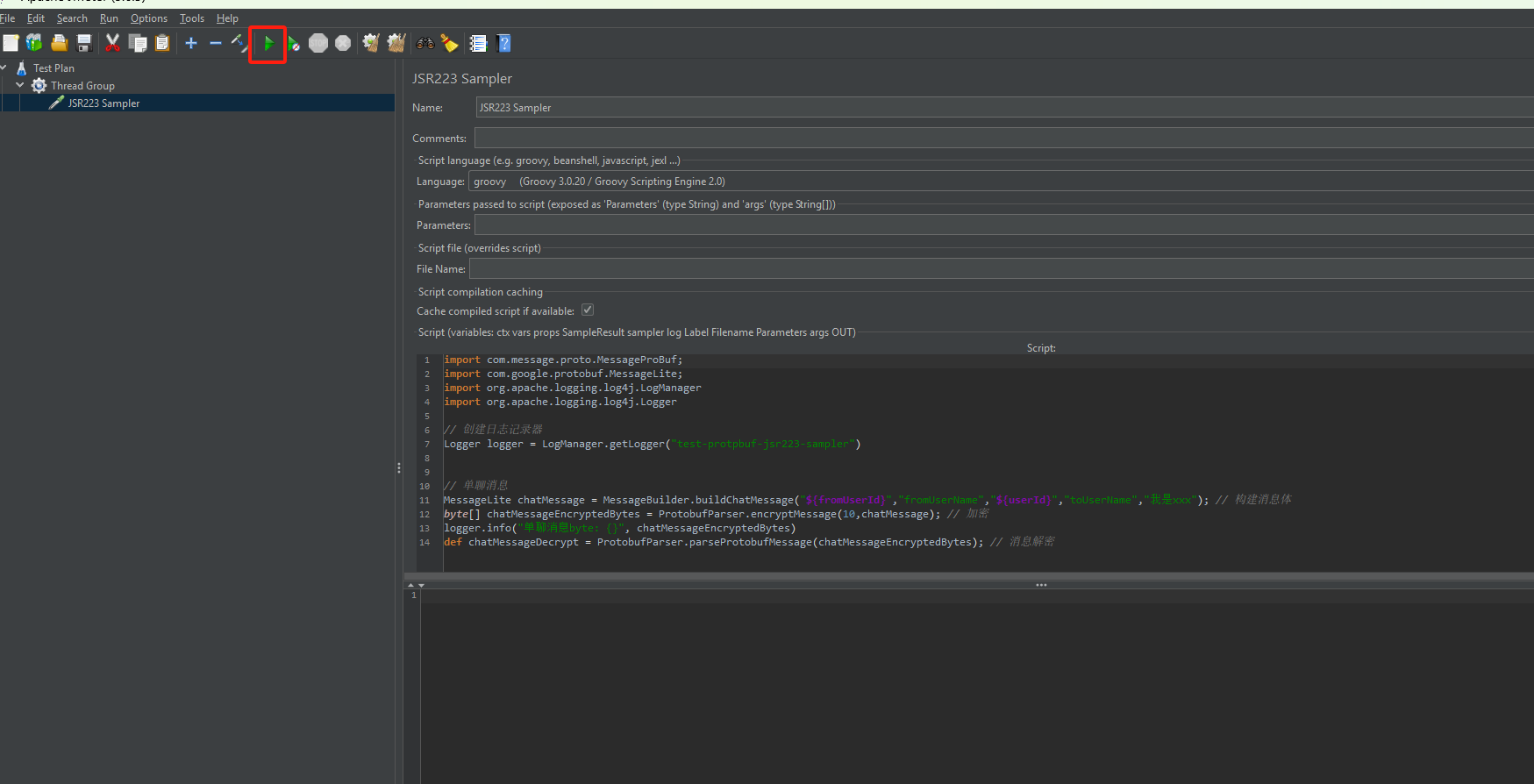This screenshot has width=1534, height=784.
Task: Click the Copy icon in toolbar
Action: (138, 43)
